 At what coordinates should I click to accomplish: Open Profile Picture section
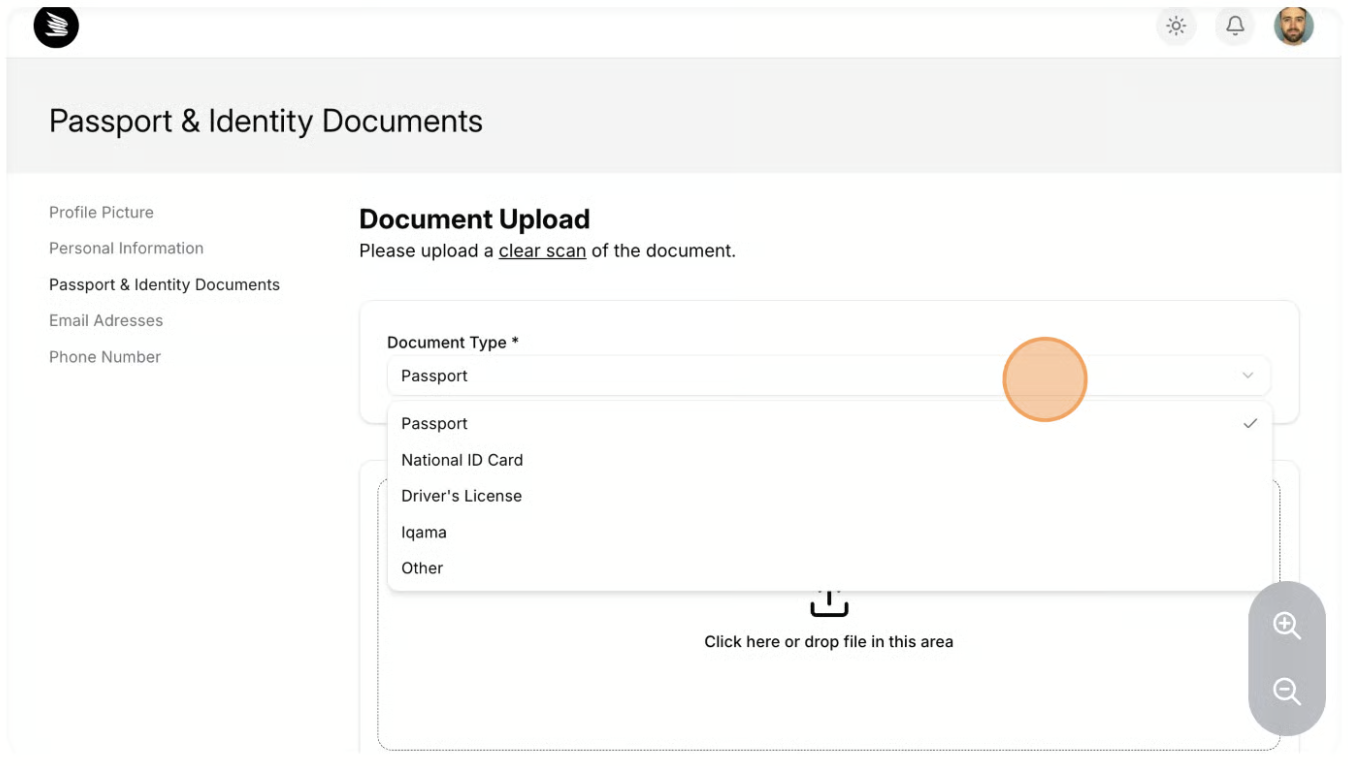pyautogui.click(x=101, y=212)
